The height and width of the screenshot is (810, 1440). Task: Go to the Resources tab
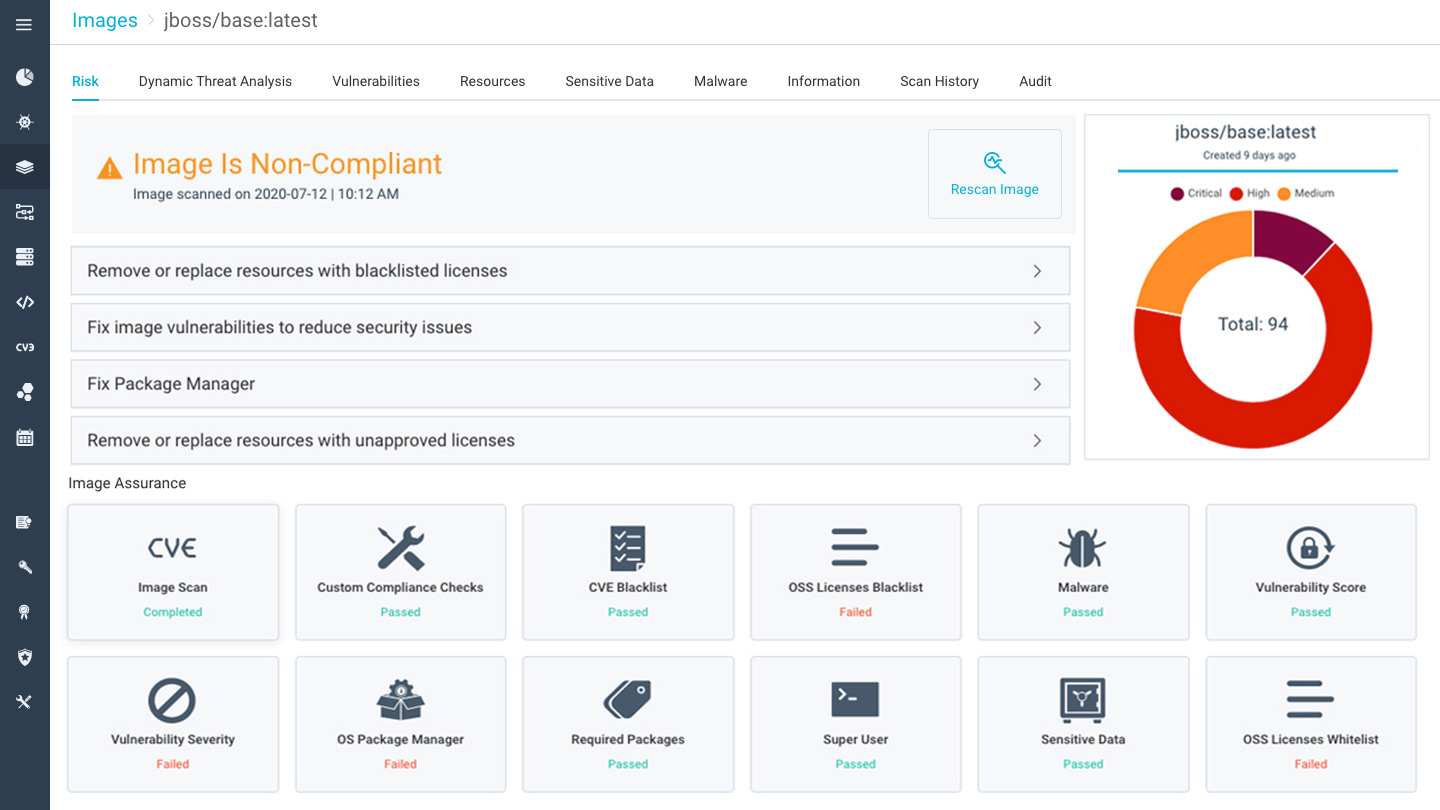click(492, 81)
